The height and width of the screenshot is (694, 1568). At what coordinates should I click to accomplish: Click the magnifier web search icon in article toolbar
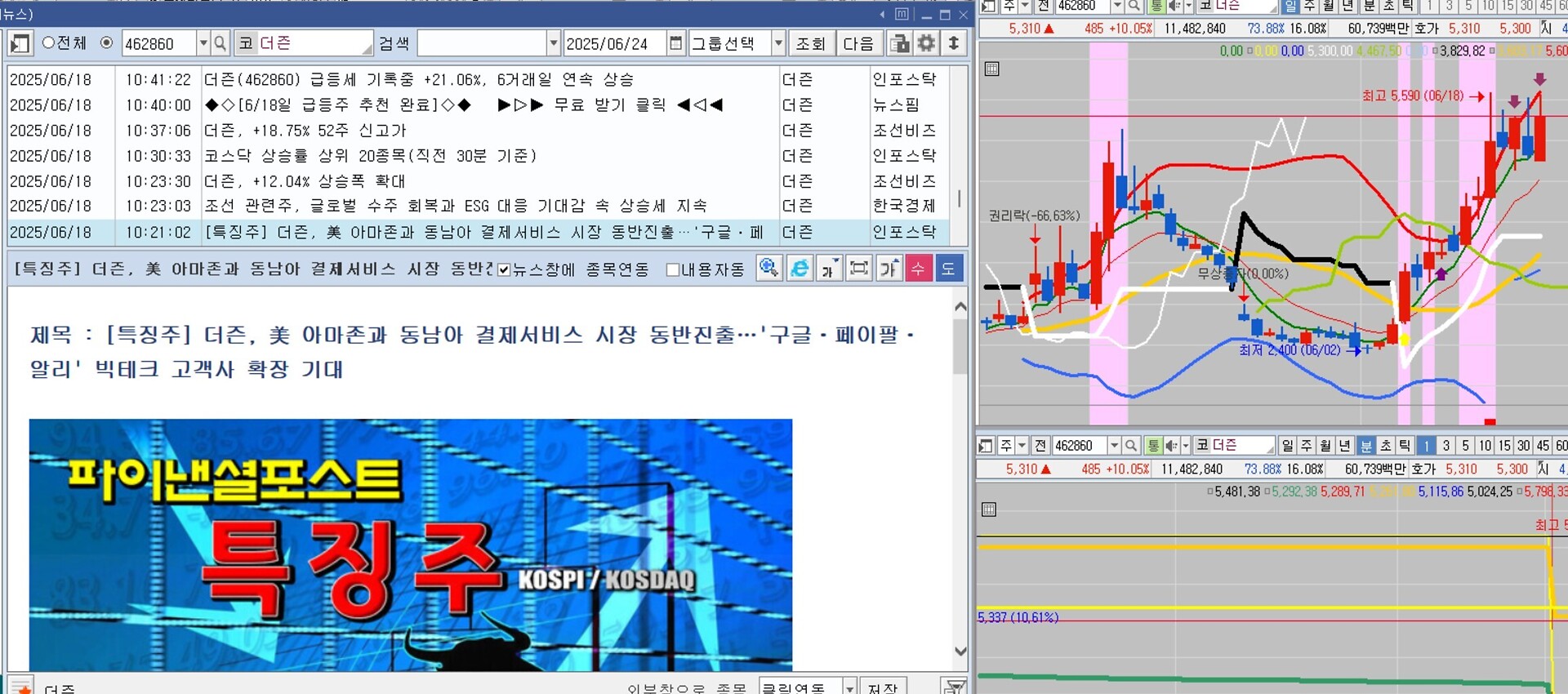[768, 268]
